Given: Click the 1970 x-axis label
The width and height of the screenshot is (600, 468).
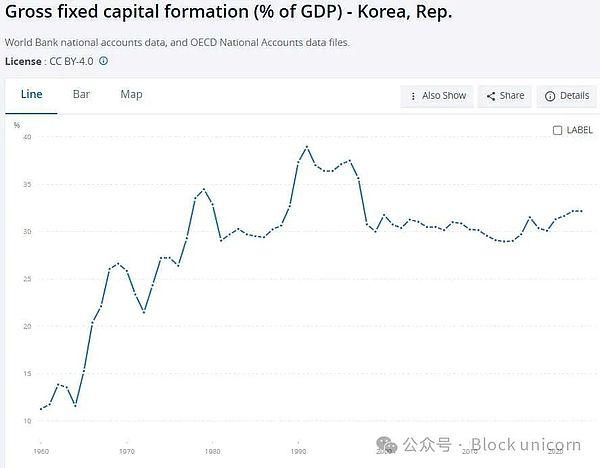Looking at the screenshot, I should click(127, 452).
